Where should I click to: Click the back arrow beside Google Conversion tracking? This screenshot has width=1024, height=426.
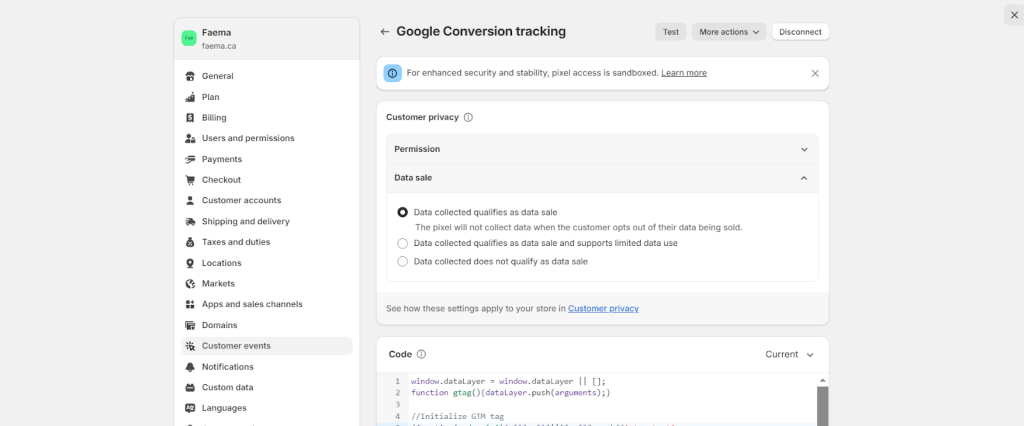(385, 32)
